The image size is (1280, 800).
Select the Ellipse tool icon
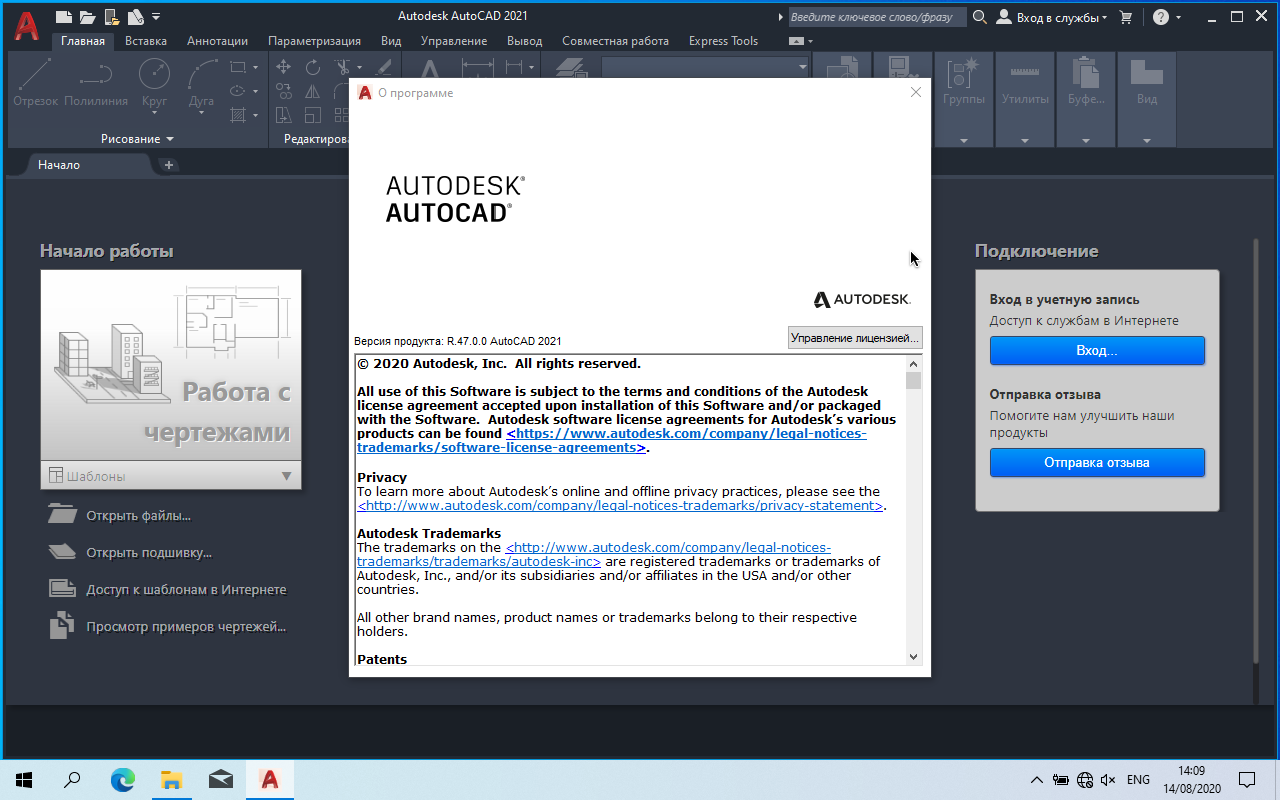[238, 91]
